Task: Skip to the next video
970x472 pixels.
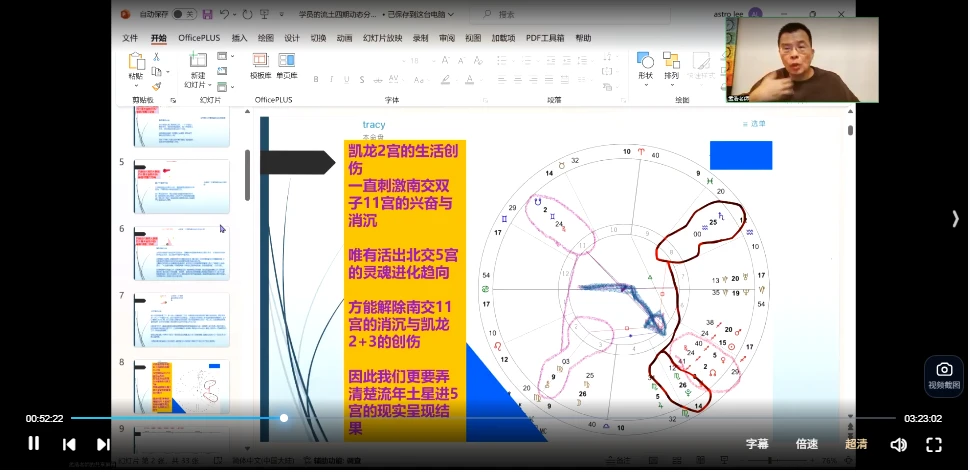Action: (103, 444)
